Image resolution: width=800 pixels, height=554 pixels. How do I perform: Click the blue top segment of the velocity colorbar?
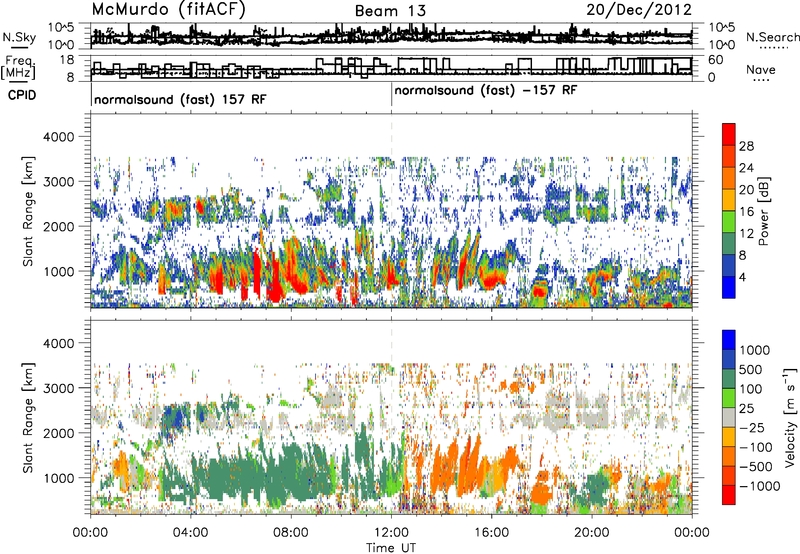pos(729,340)
